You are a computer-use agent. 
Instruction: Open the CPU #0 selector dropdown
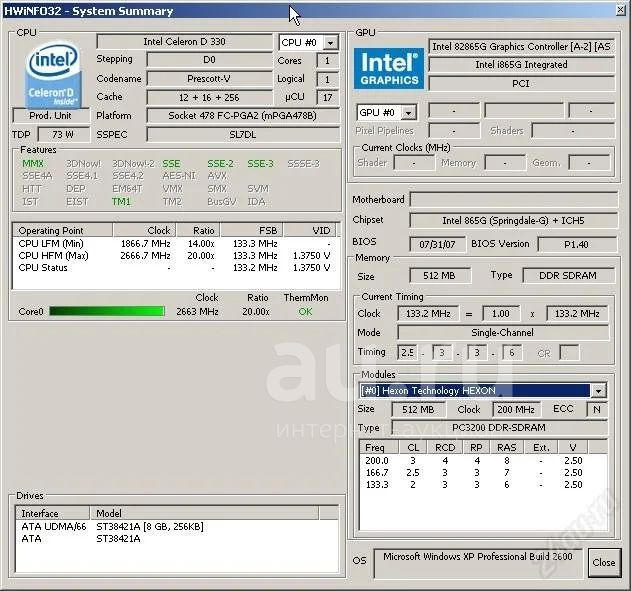pos(330,43)
